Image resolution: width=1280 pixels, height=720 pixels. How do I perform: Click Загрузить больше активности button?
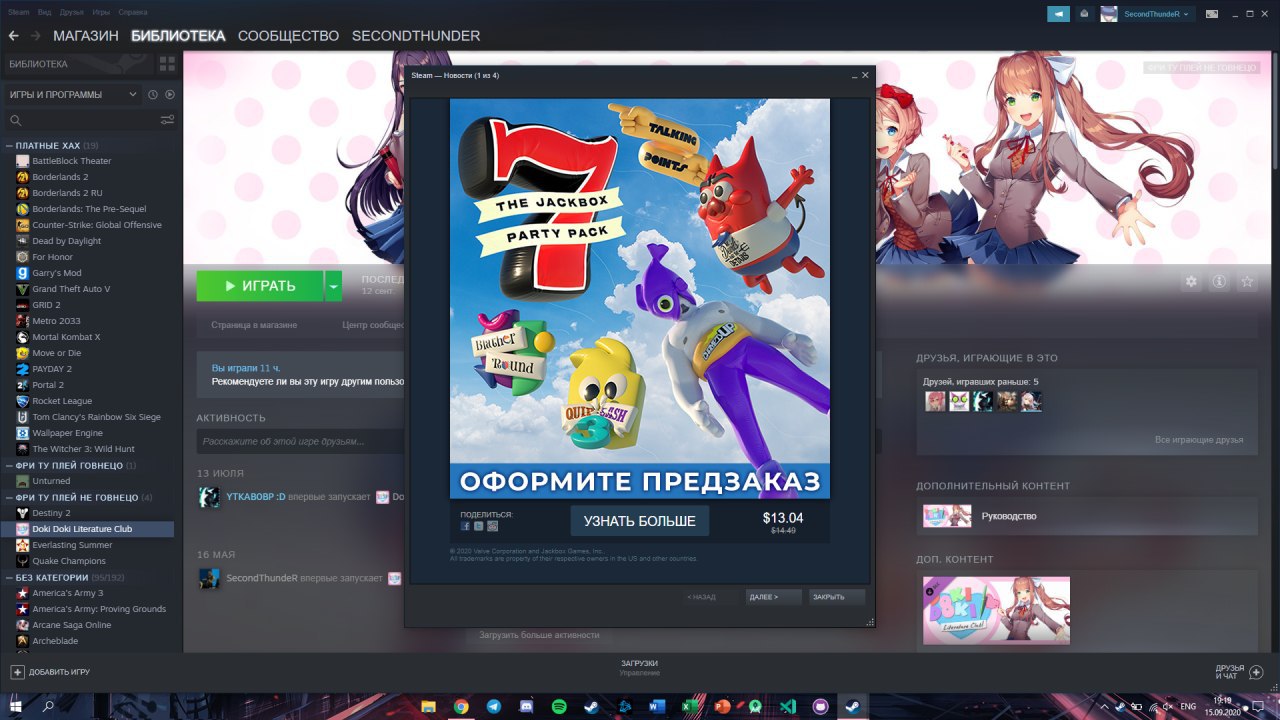coord(539,635)
